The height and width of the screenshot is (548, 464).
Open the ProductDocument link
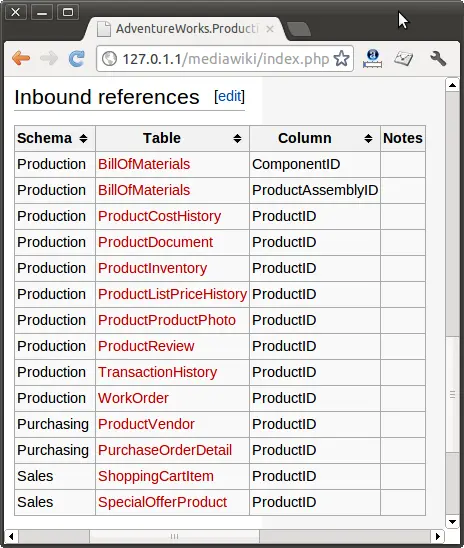155,242
